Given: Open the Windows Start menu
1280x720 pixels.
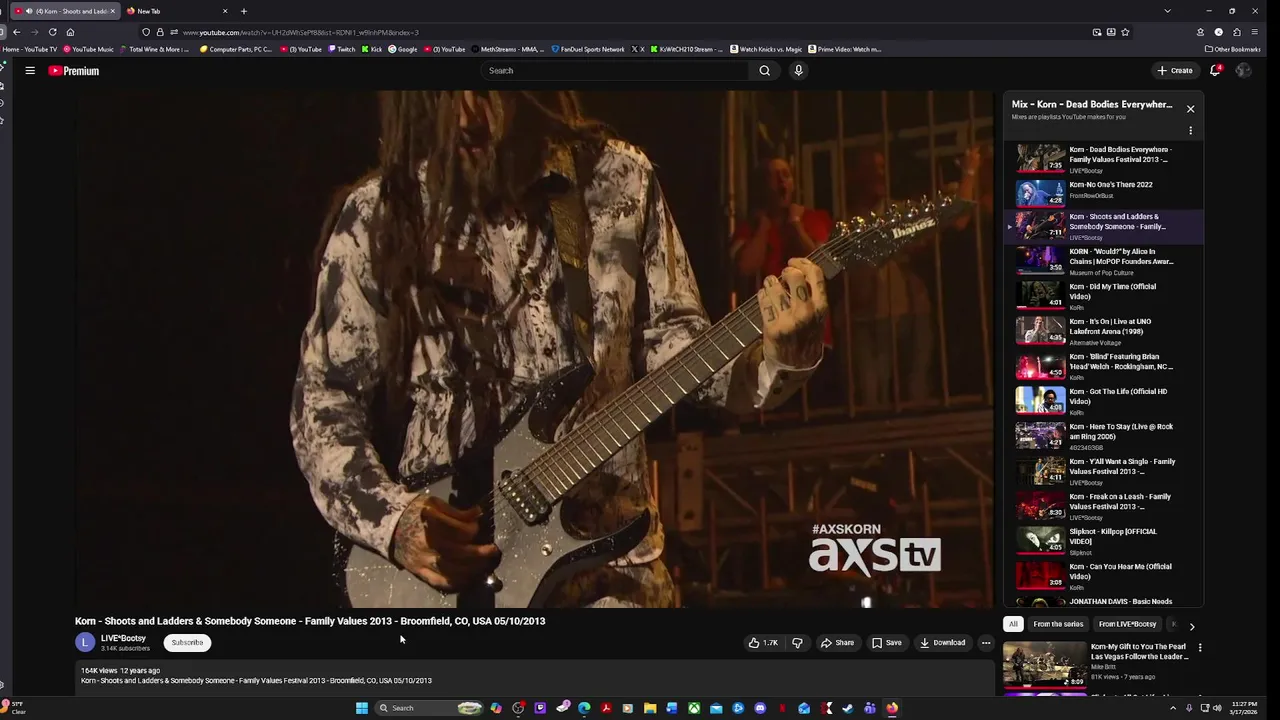Looking at the screenshot, I should 362,708.
